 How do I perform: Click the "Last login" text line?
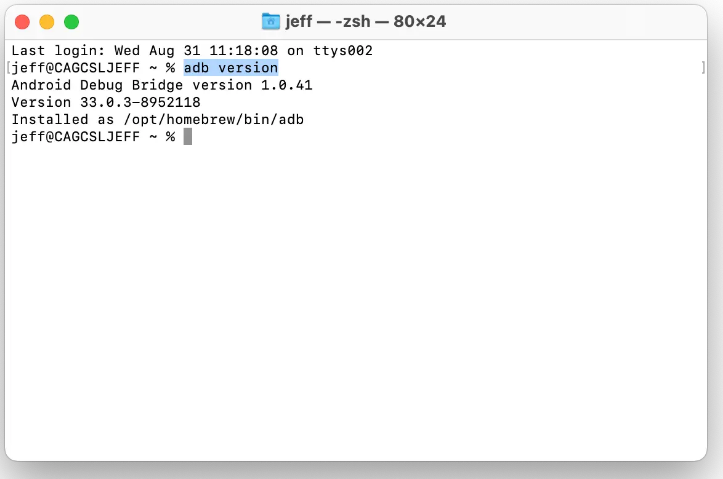coord(192,50)
